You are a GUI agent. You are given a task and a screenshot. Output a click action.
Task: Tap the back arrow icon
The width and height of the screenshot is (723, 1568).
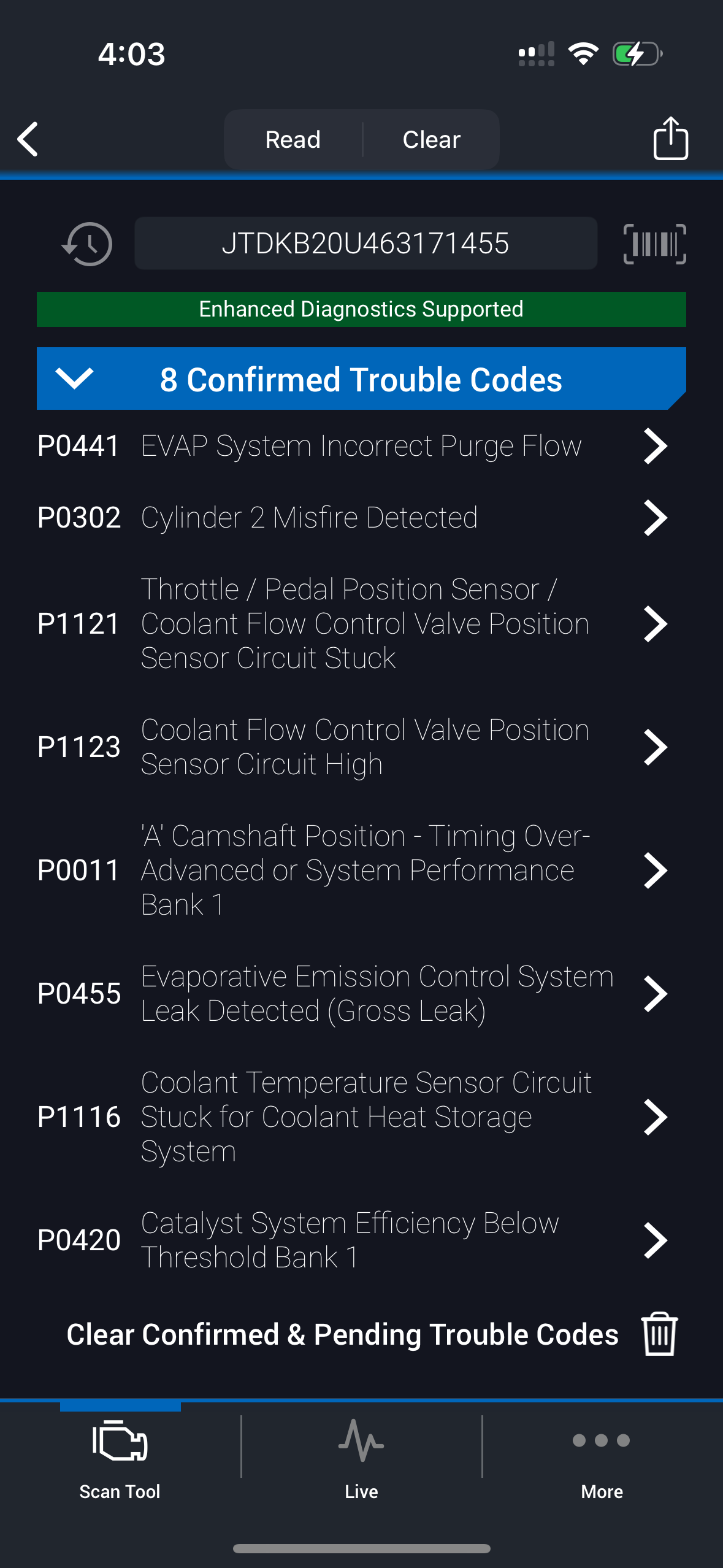[x=28, y=139]
